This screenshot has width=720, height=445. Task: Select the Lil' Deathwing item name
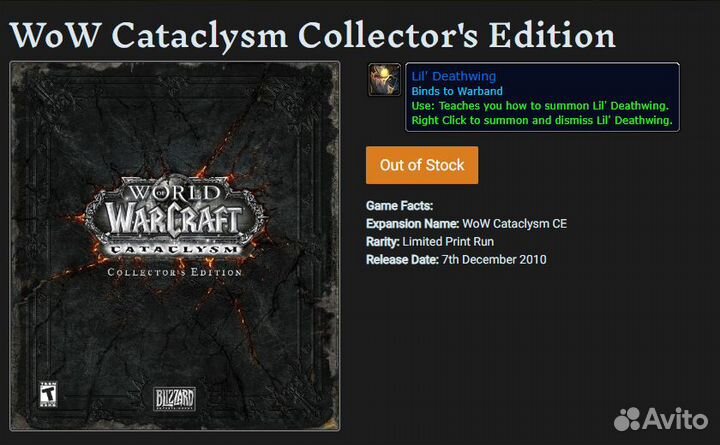tap(454, 76)
